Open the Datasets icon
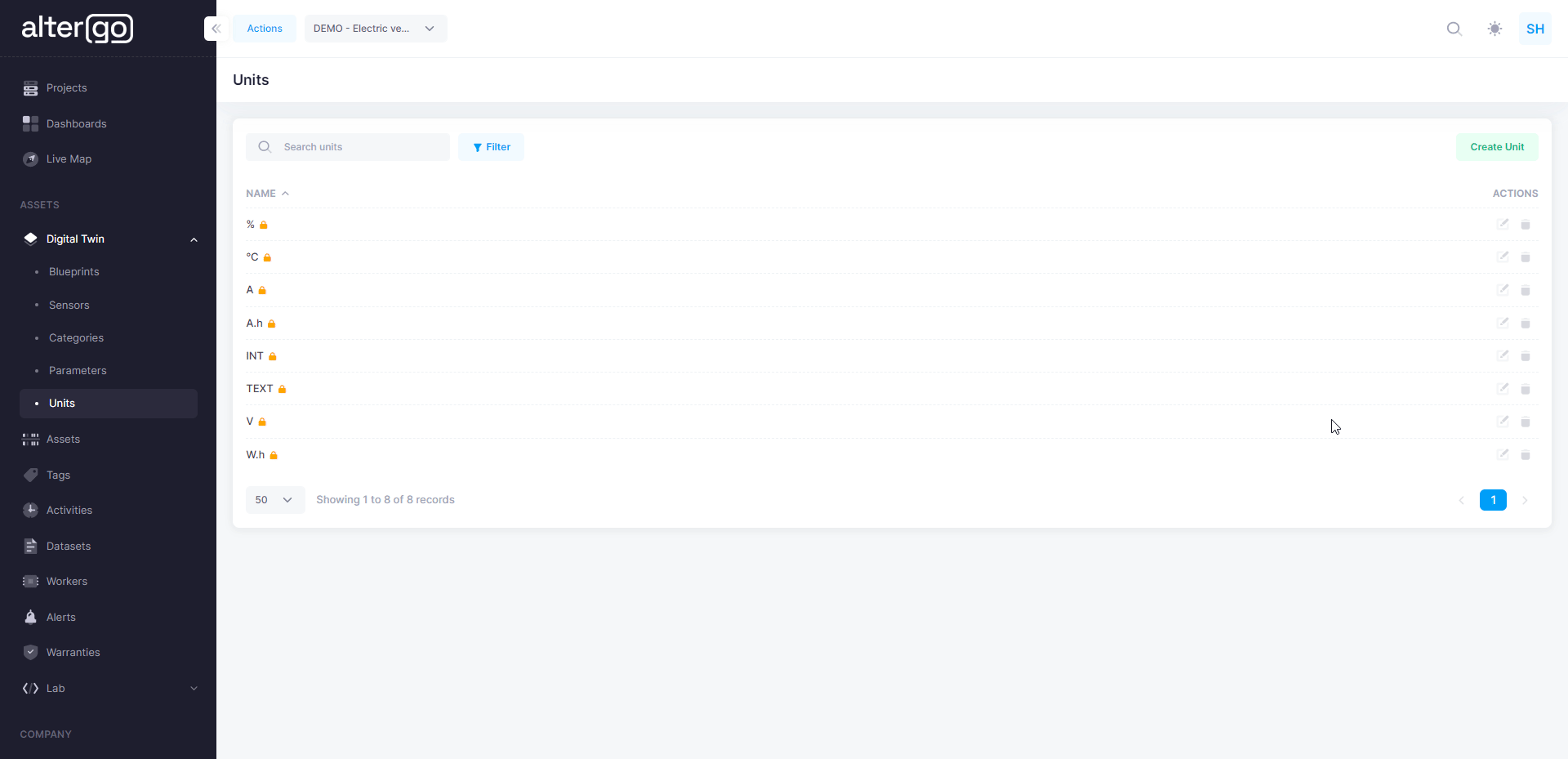Screen dimensions: 1568x759 coord(30,546)
